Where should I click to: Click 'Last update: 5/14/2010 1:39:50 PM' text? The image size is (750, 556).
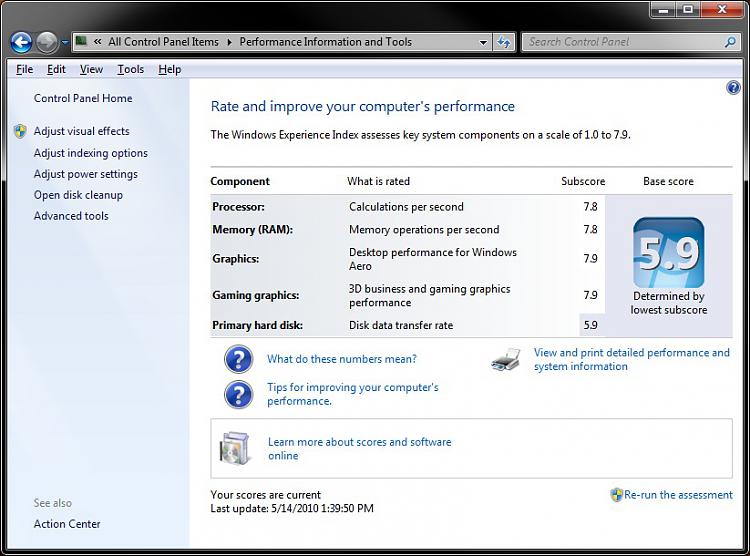(x=292, y=508)
